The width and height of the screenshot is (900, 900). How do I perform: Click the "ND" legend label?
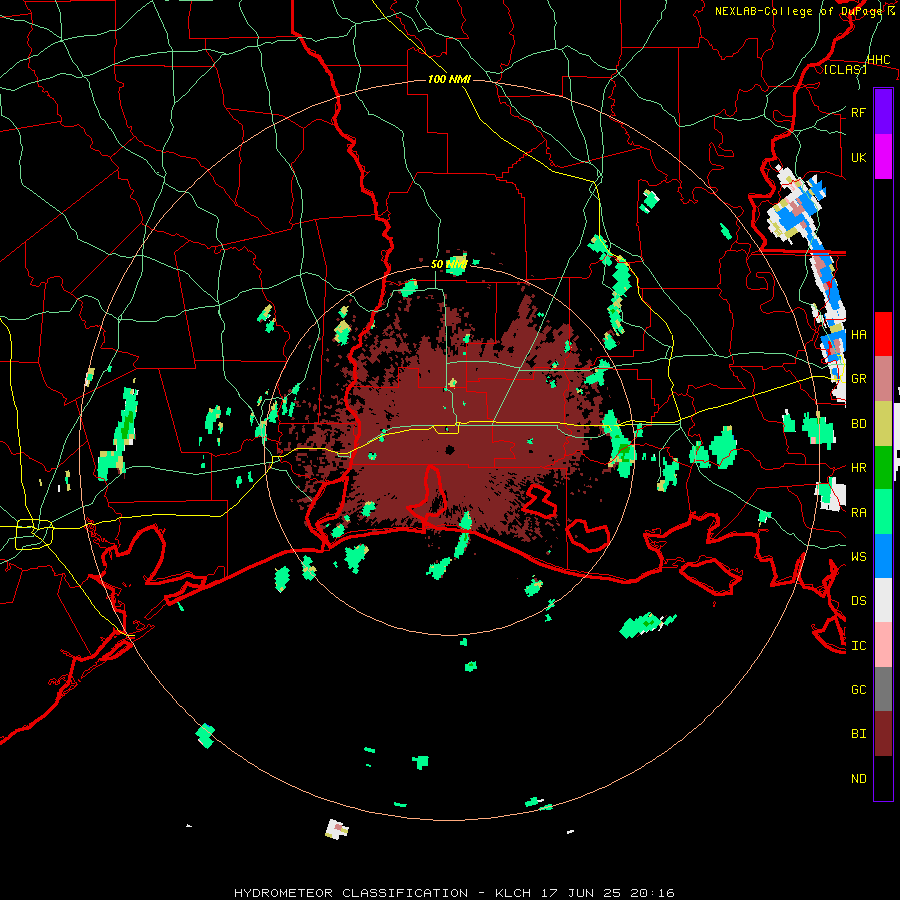click(859, 778)
